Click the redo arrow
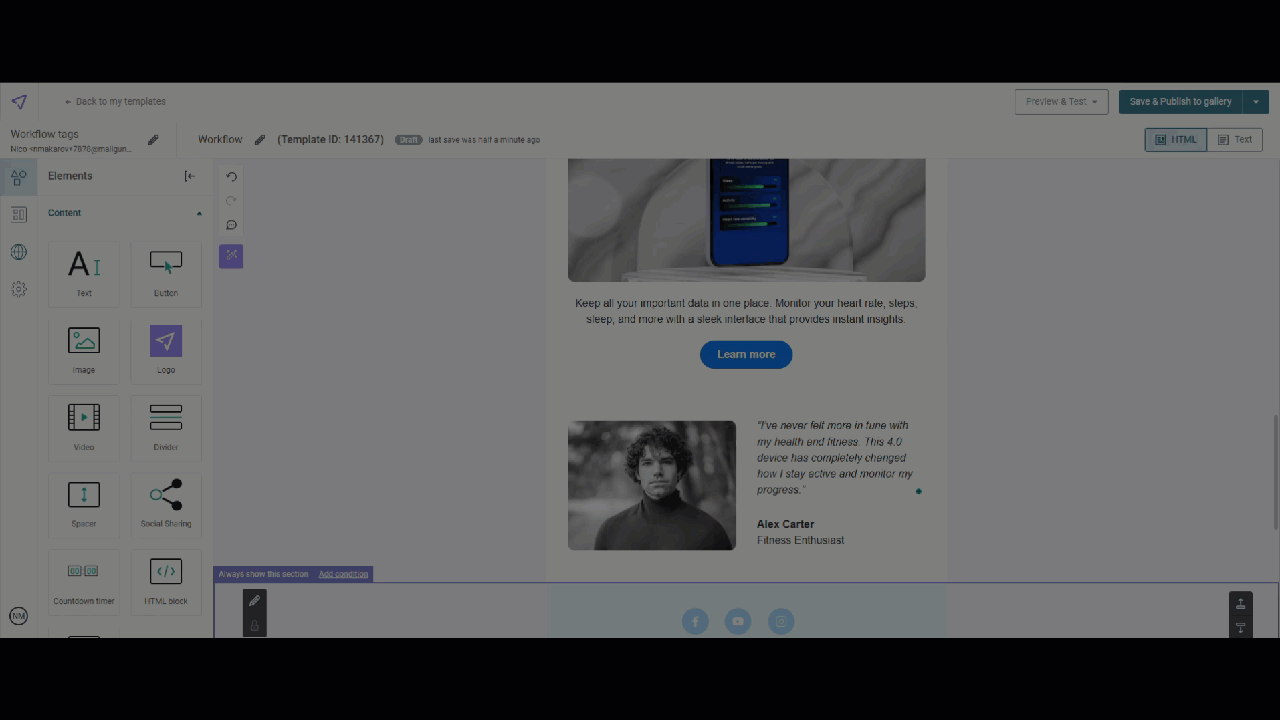The width and height of the screenshot is (1280, 720). 231,201
